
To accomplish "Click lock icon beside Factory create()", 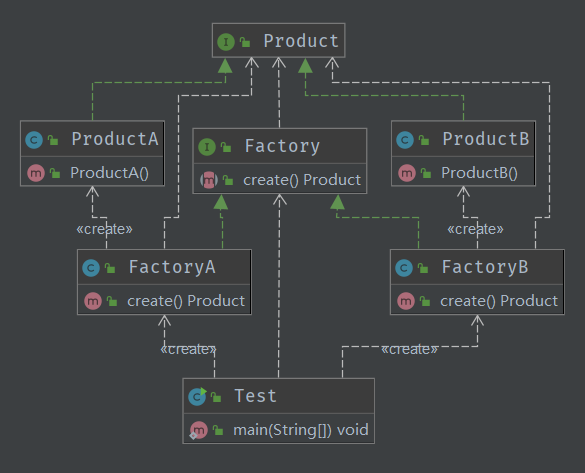I will click(x=228, y=181).
